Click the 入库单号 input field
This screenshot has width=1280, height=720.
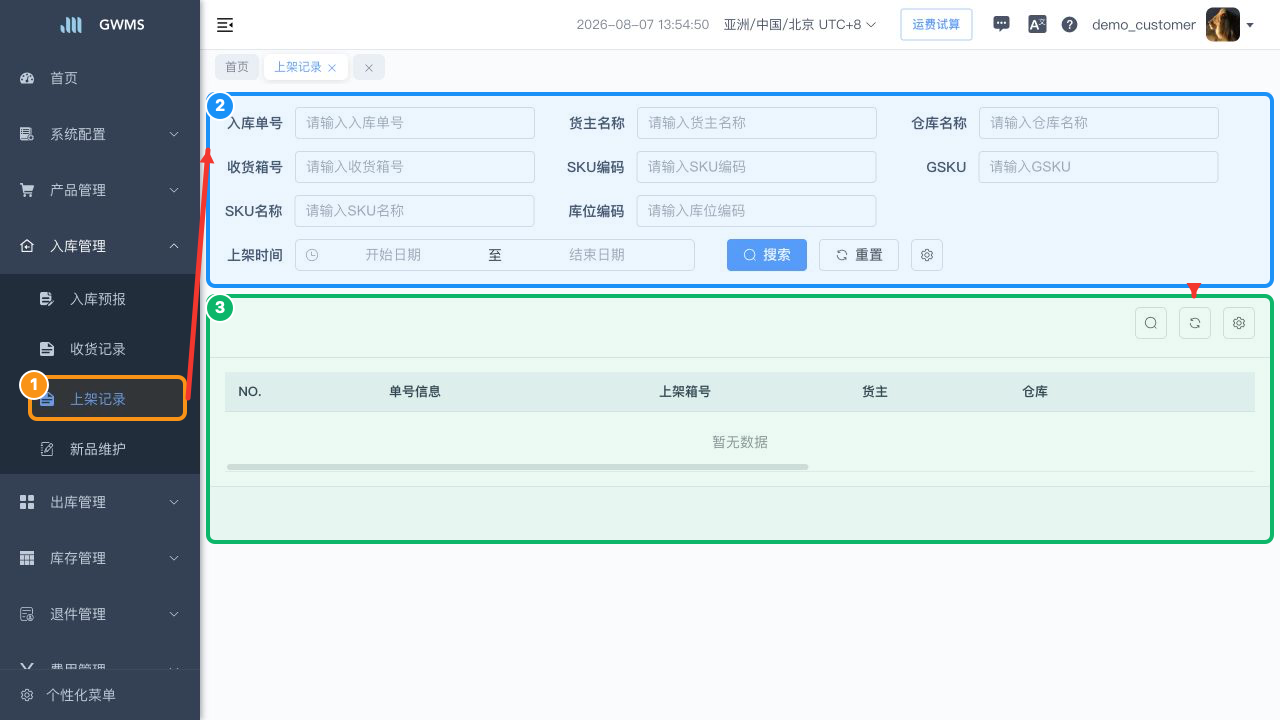click(415, 123)
